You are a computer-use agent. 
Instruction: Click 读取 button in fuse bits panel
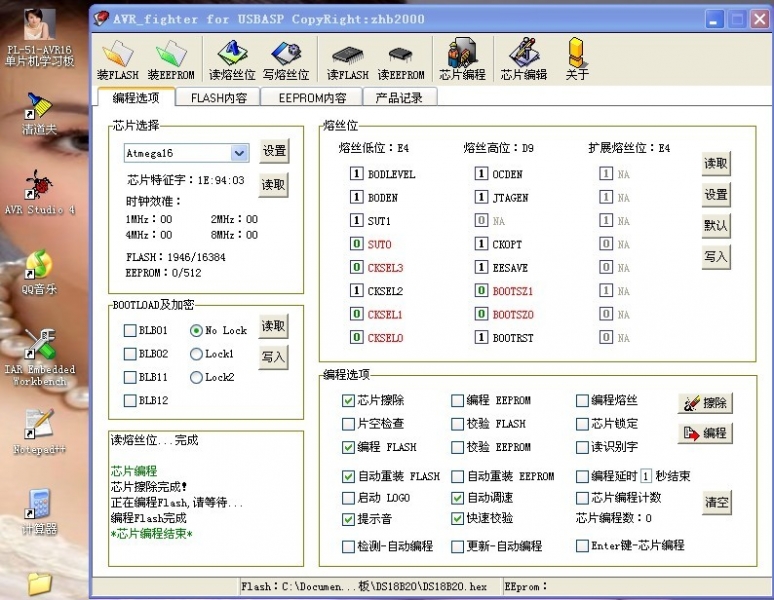[716, 163]
